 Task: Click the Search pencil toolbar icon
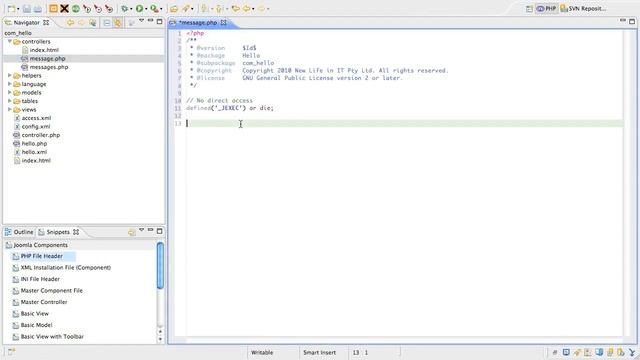click(x=186, y=8)
